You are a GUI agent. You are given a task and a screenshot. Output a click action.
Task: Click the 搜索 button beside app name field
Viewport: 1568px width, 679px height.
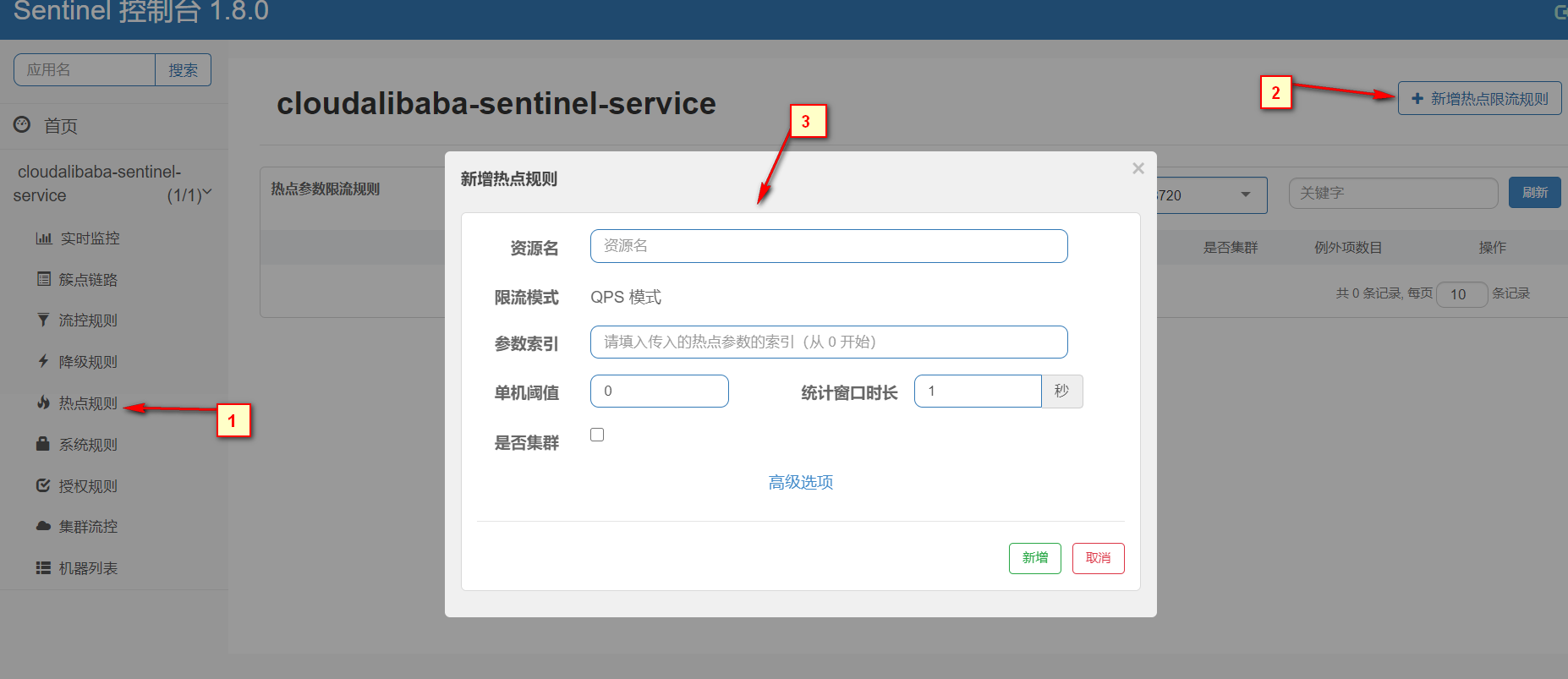[183, 70]
